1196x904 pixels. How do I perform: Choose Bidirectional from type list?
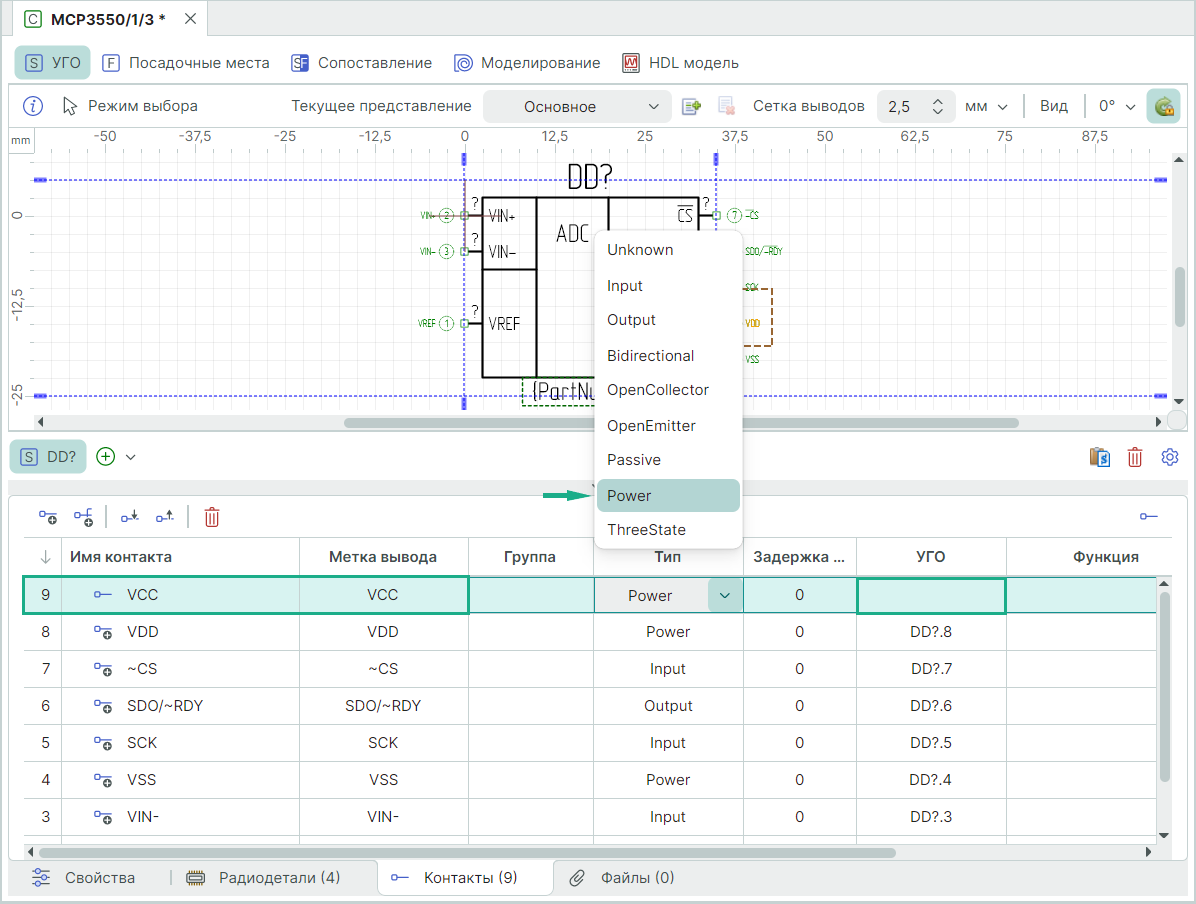[x=650, y=355]
